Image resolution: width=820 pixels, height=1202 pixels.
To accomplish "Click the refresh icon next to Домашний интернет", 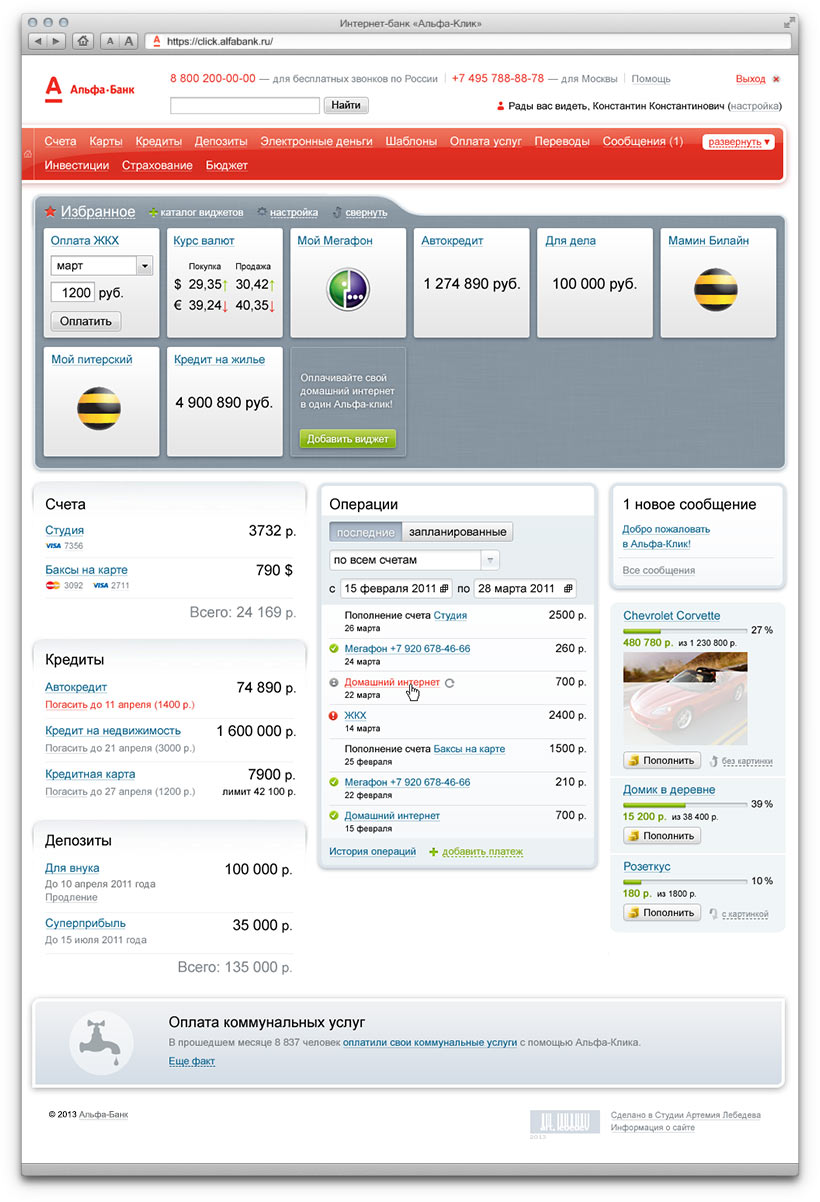I will click(x=450, y=682).
